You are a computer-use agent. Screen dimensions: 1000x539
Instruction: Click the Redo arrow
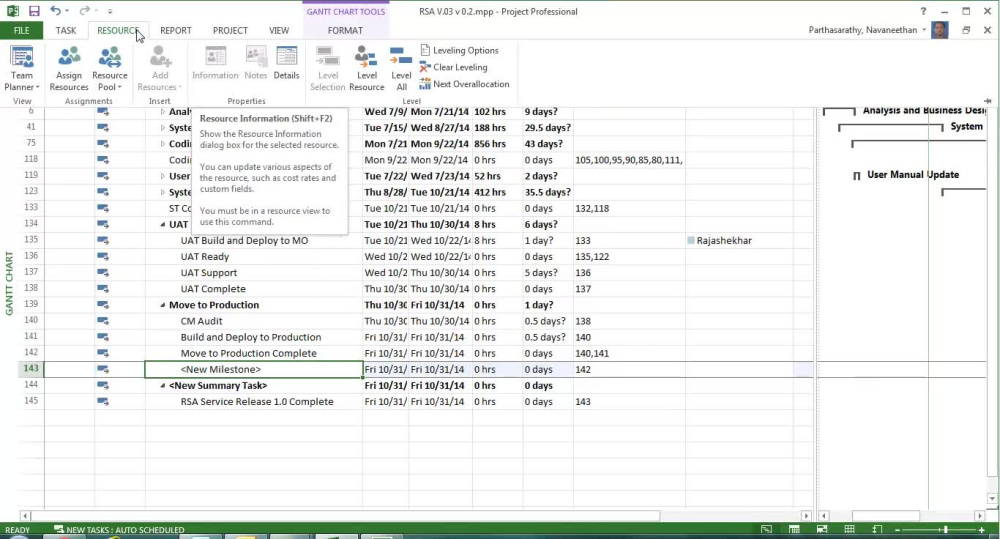click(84, 11)
